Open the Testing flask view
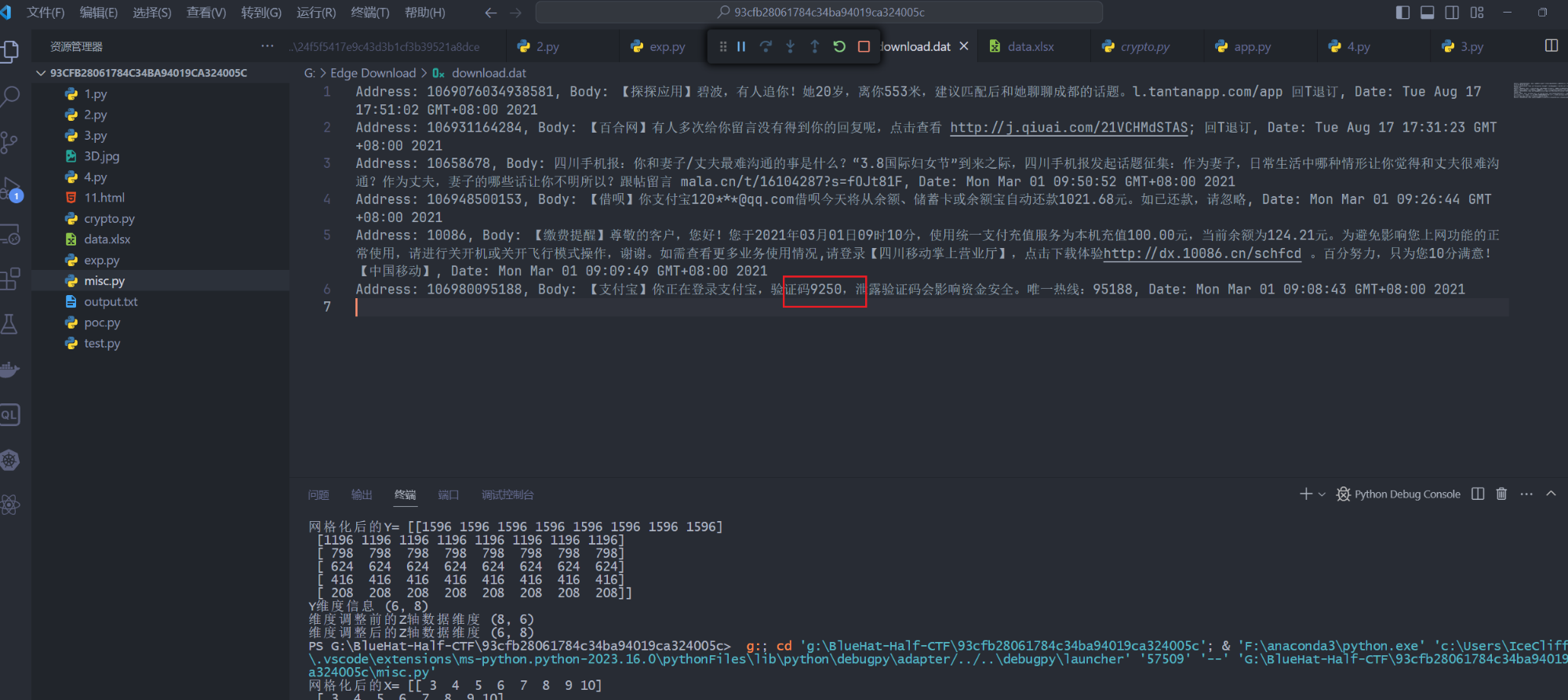 (10, 324)
